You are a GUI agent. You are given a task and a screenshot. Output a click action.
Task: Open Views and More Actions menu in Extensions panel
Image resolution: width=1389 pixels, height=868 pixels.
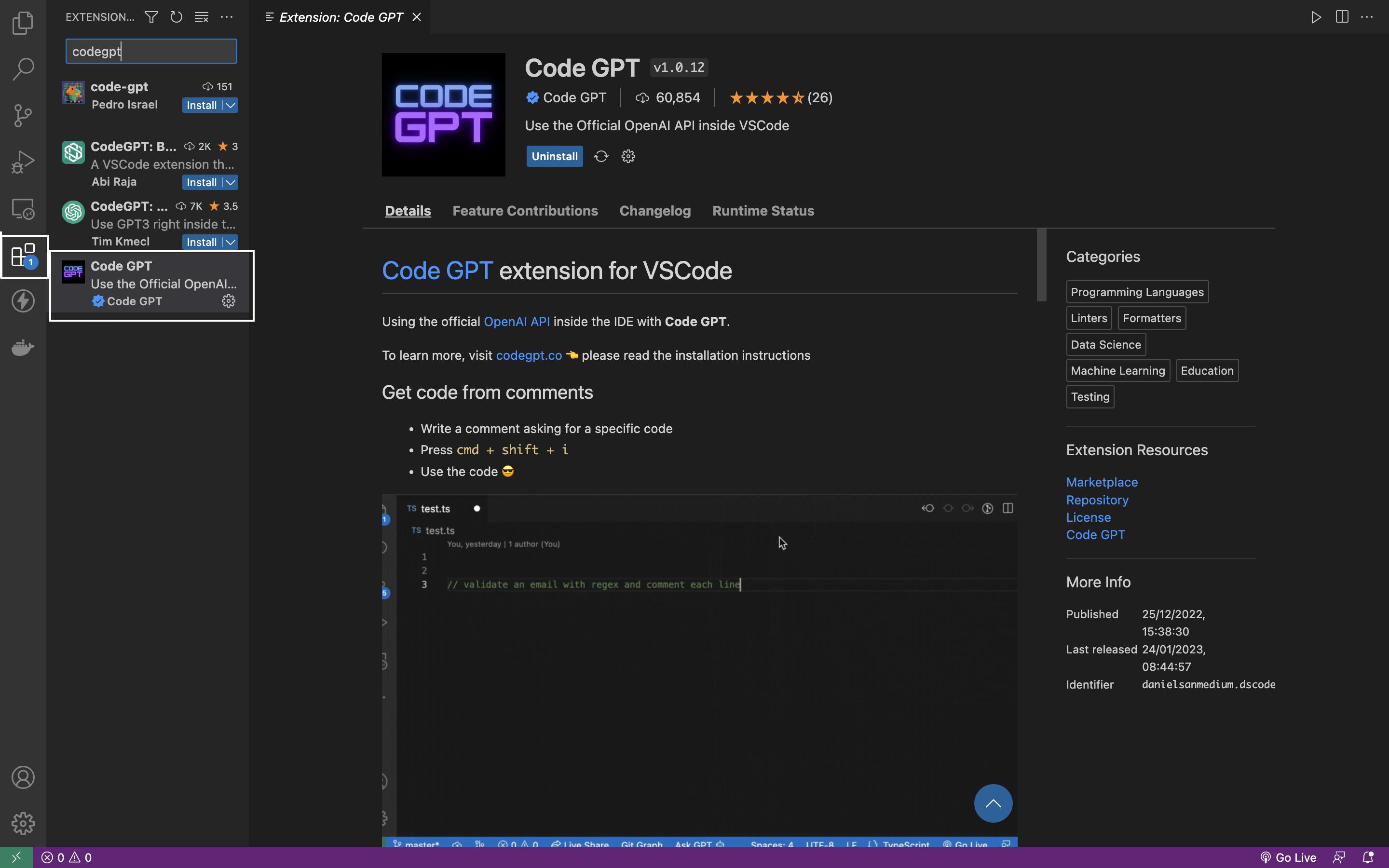click(227, 17)
